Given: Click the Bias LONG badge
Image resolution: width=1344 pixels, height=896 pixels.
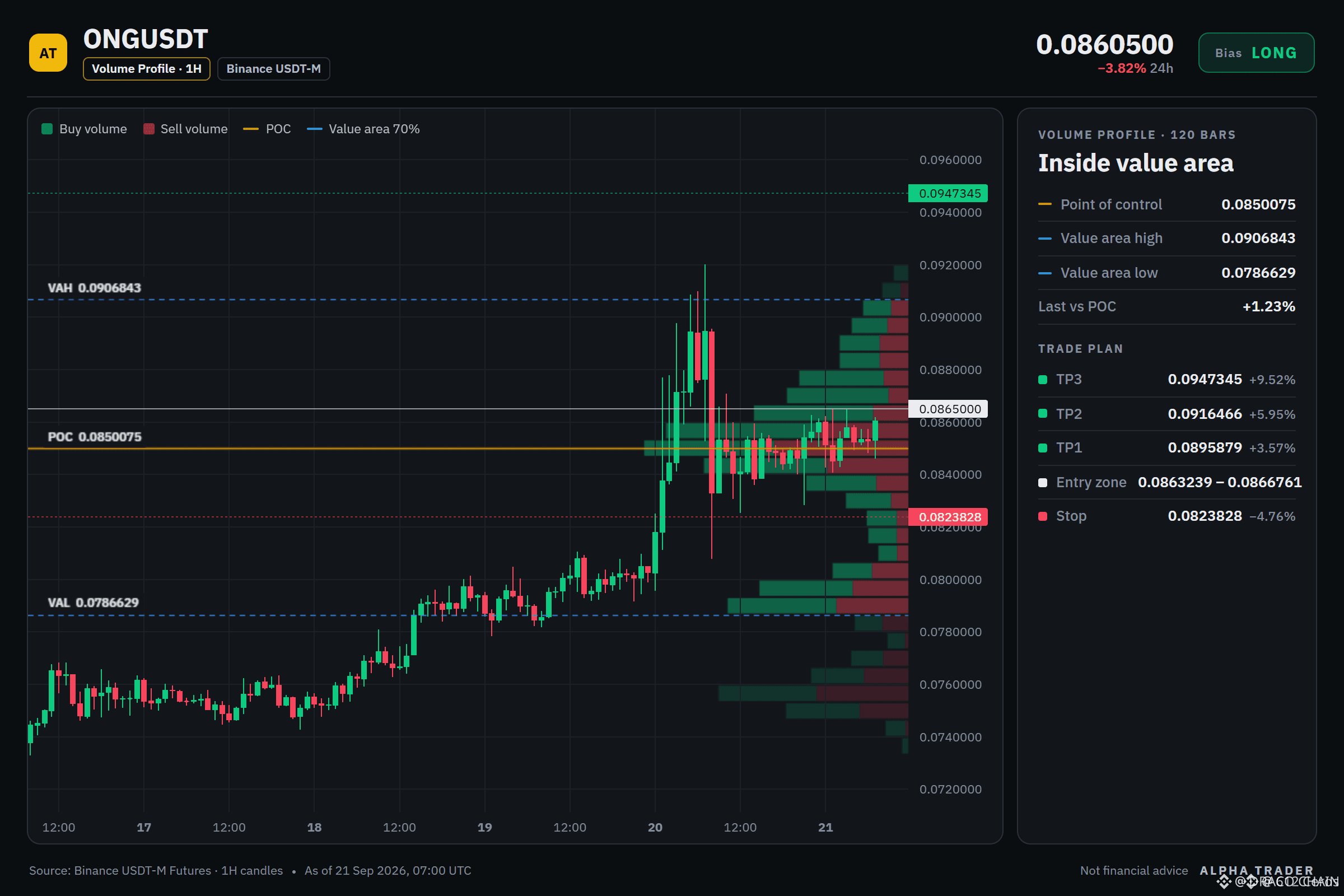Looking at the screenshot, I should click(1256, 53).
